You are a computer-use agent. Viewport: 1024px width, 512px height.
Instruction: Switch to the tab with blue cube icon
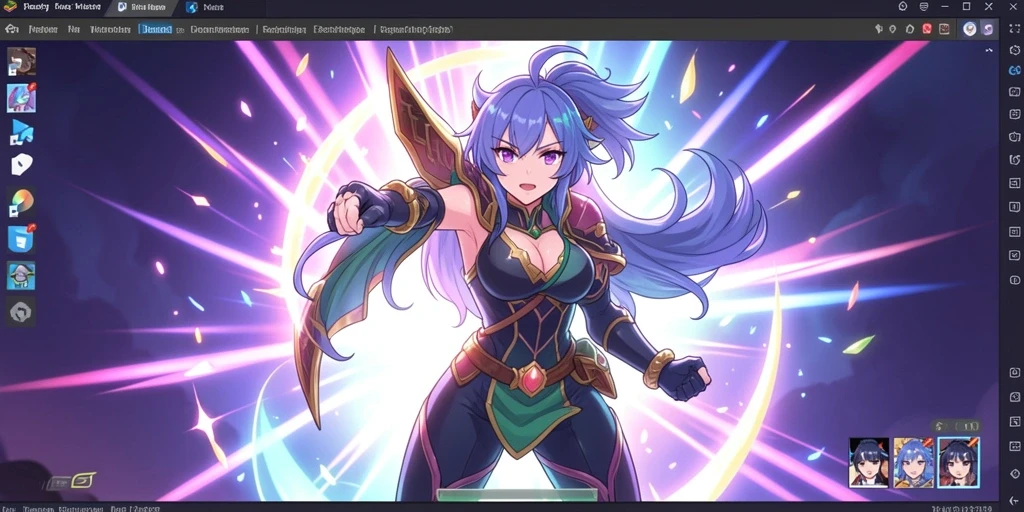[205, 7]
